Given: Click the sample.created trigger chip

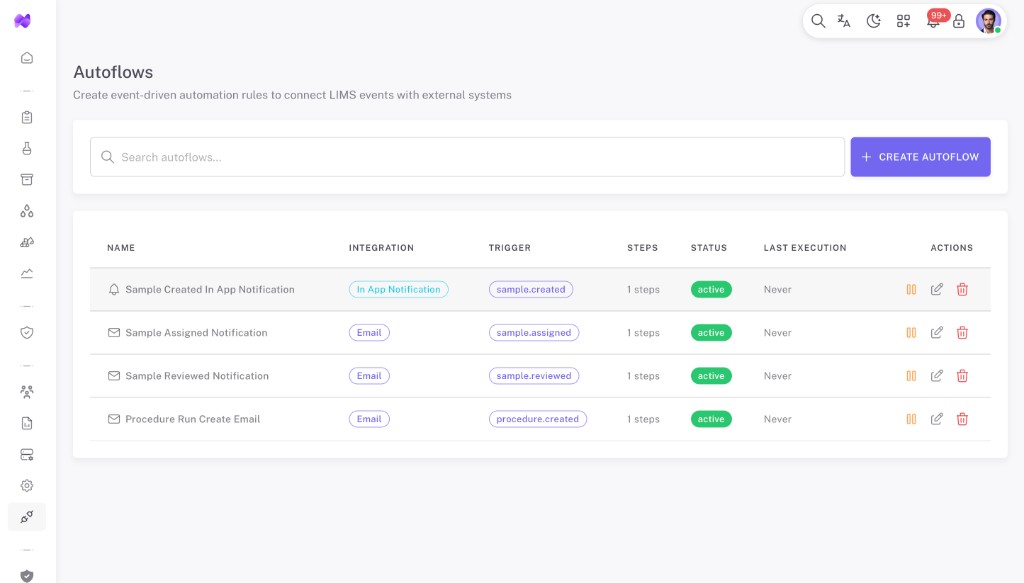Looking at the screenshot, I should tap(531, 289).
